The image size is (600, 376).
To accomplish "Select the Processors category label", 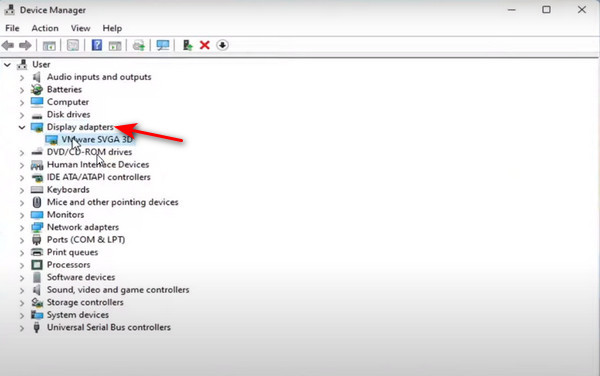I will 68,265.
